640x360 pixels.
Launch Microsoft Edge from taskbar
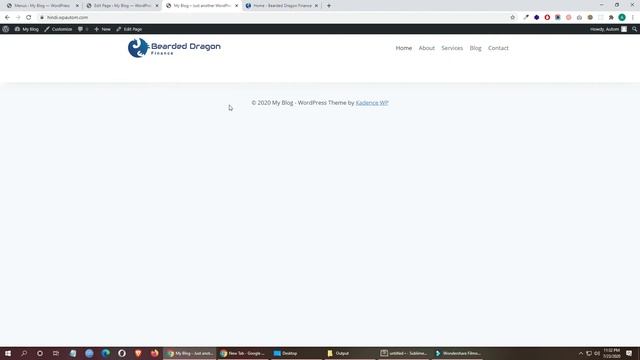106,353
